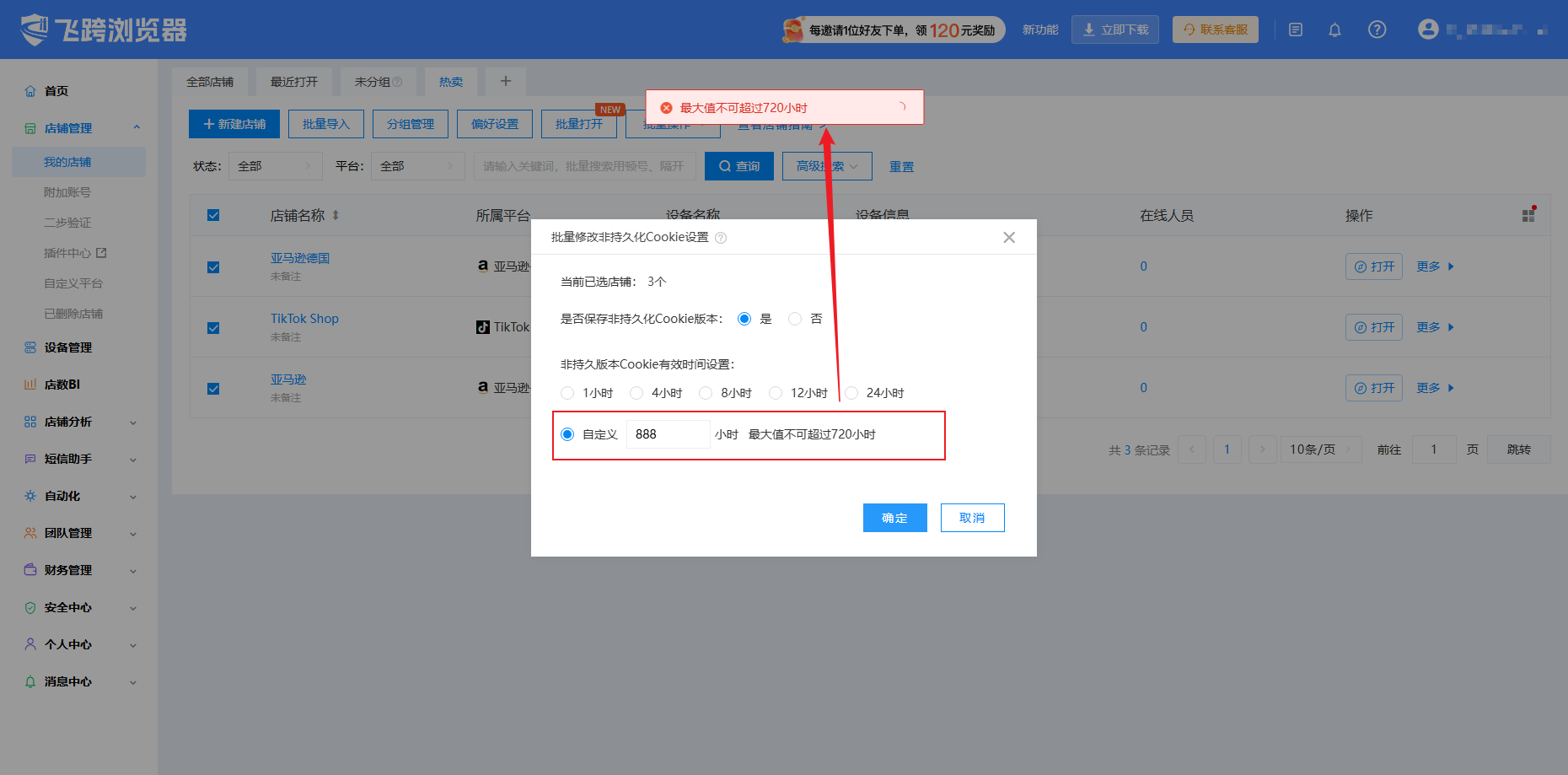Screen dimensions: 1568x775
Task: Select the 否 radio option
Action: point(795,319)
